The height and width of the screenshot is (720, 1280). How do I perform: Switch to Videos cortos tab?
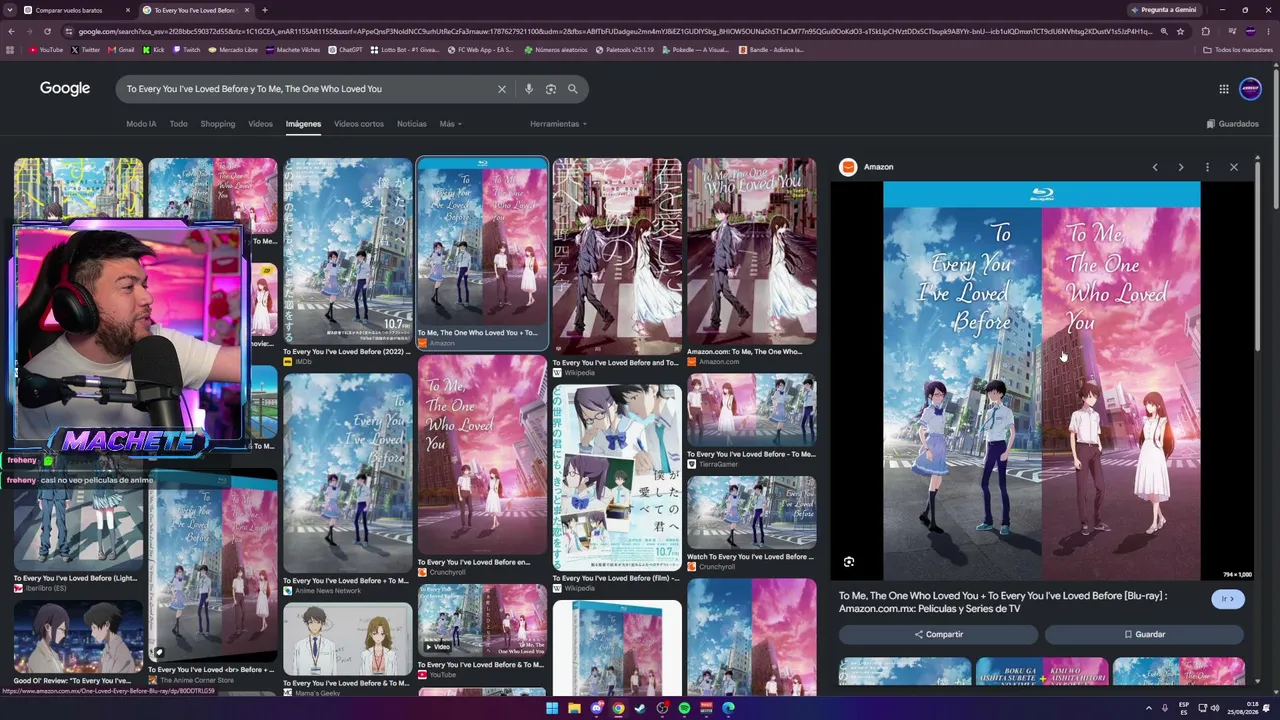point(358,124)
